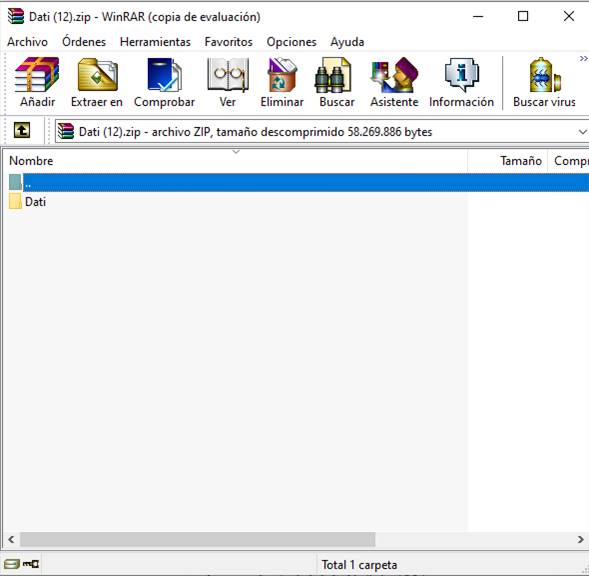Click the WinRAR icon in address bar
589x576 pixels.
click(66, 132)
